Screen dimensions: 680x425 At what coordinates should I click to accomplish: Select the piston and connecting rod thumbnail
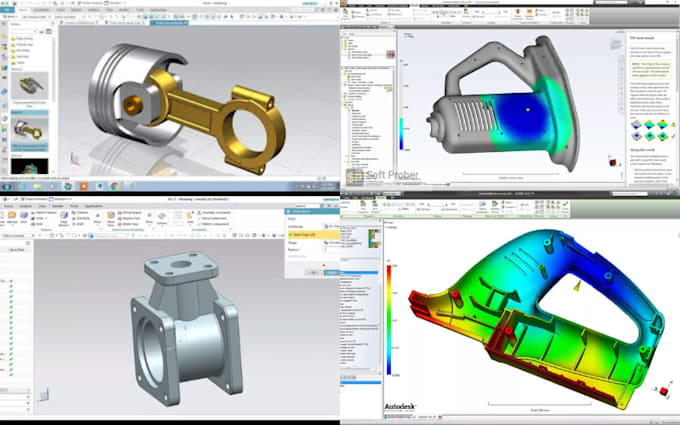coord(30,130)
